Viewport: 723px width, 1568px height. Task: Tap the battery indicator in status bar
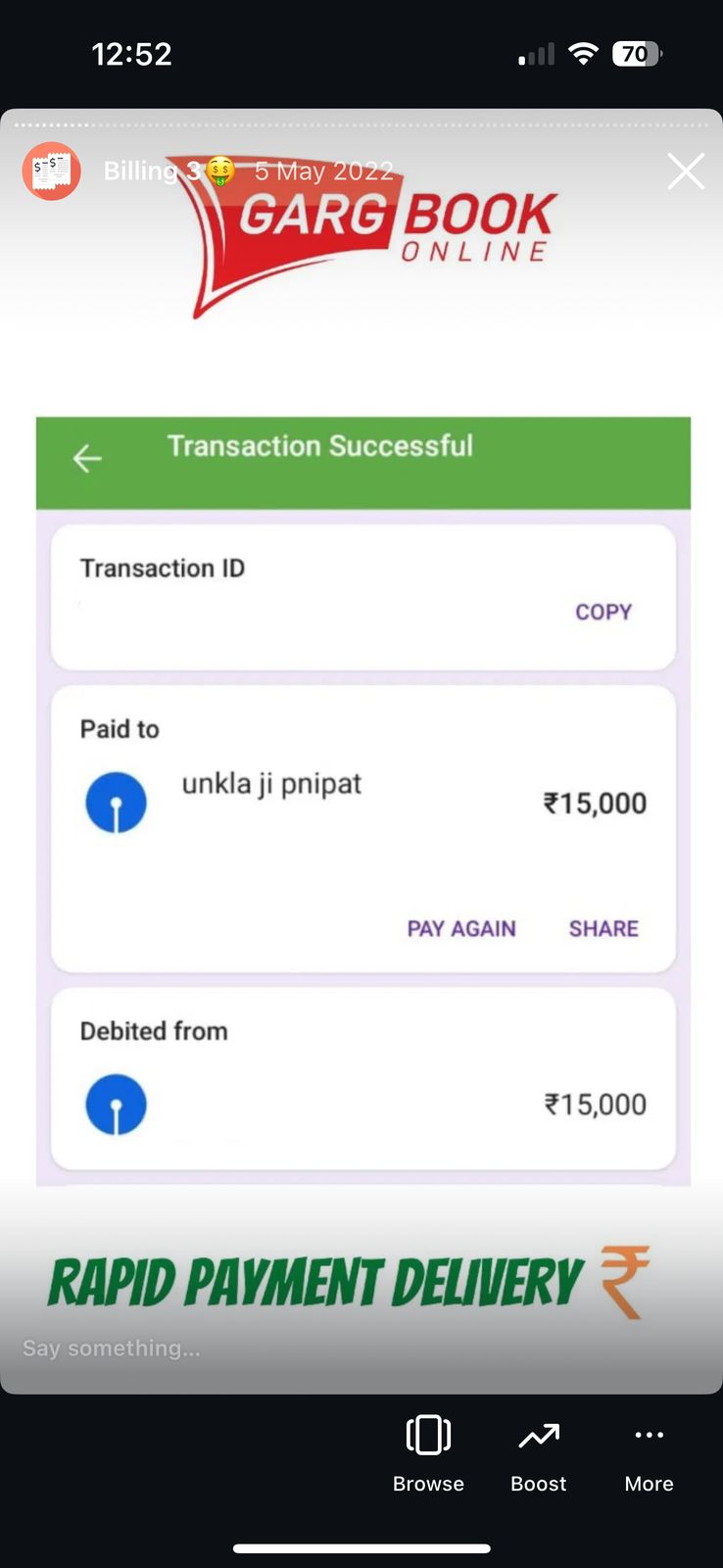(637, 54)
